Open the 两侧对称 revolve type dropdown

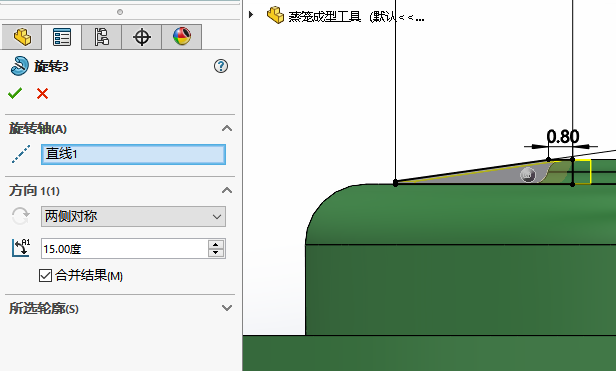click(x=133, y=217)
